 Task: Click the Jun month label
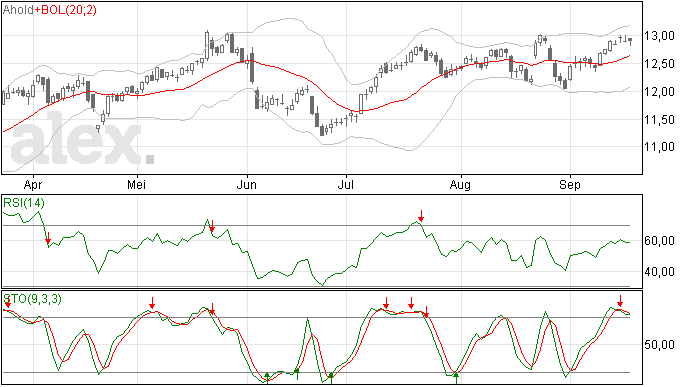point(246,185)
